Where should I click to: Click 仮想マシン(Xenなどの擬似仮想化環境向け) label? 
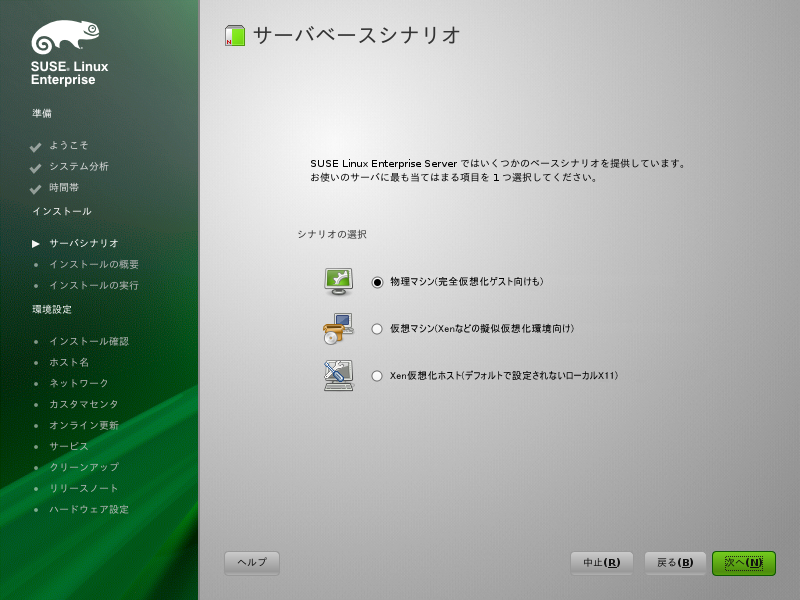coord(482,329)
